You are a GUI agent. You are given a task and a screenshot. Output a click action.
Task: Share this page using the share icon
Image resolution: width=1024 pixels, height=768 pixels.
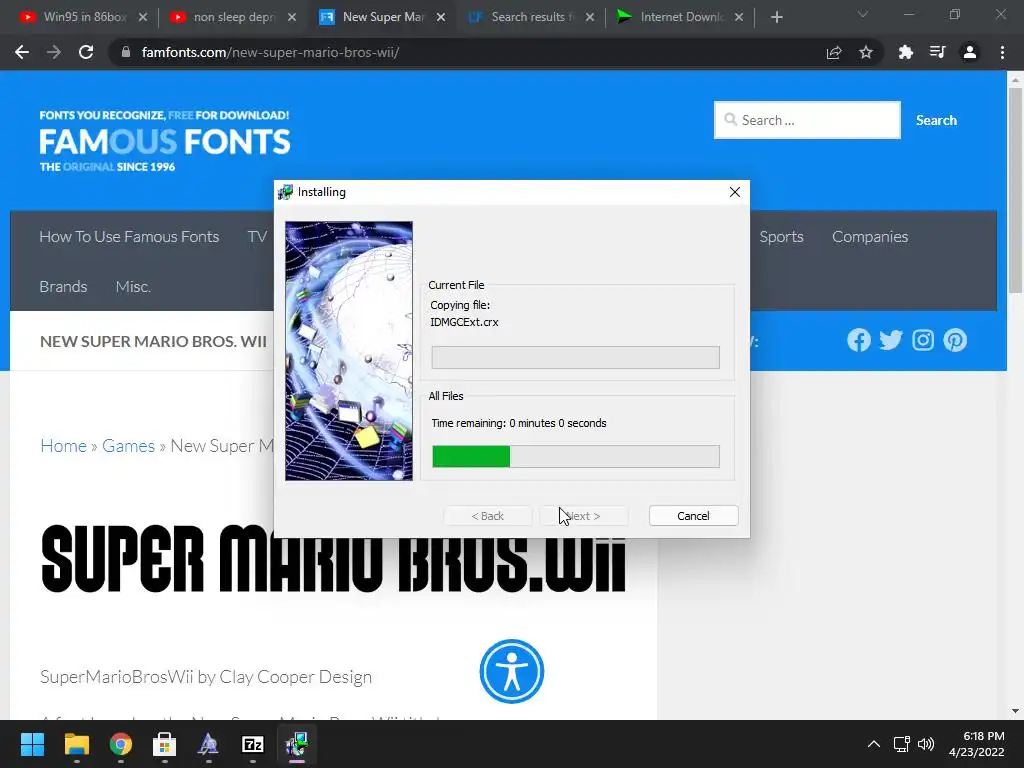tap(834, 52)
